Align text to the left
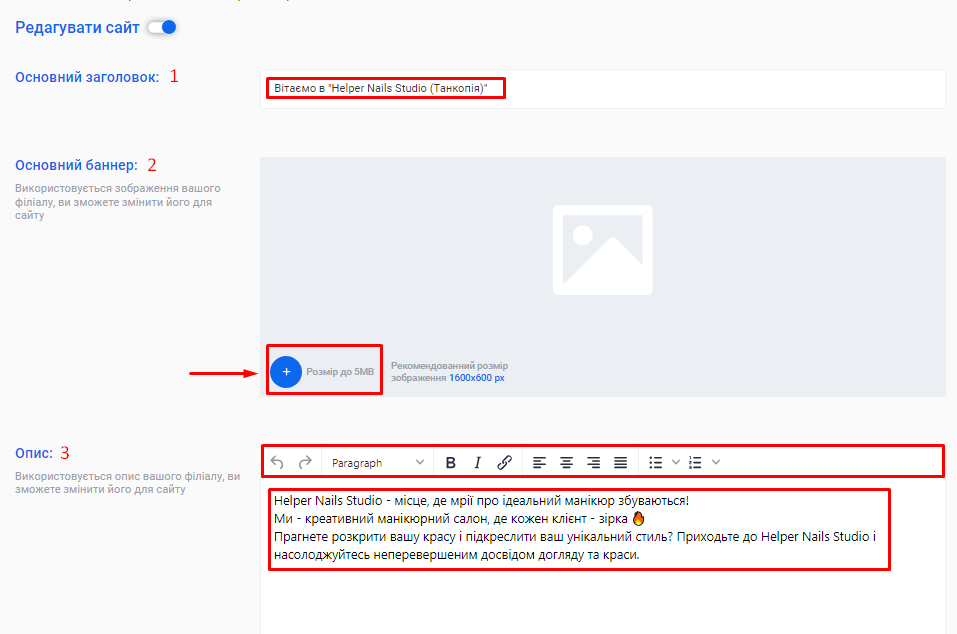This screenshot has width=957, height=634. coord(540,462)
